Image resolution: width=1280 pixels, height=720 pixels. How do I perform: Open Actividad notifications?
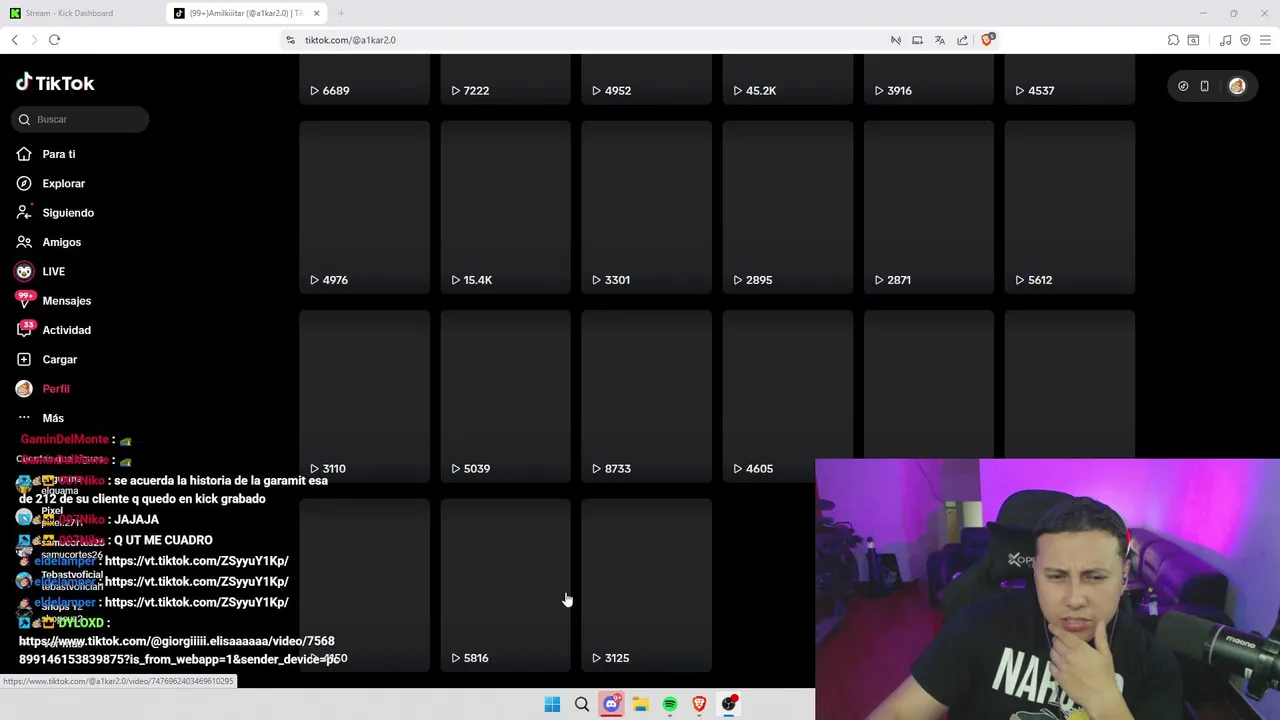66,330
